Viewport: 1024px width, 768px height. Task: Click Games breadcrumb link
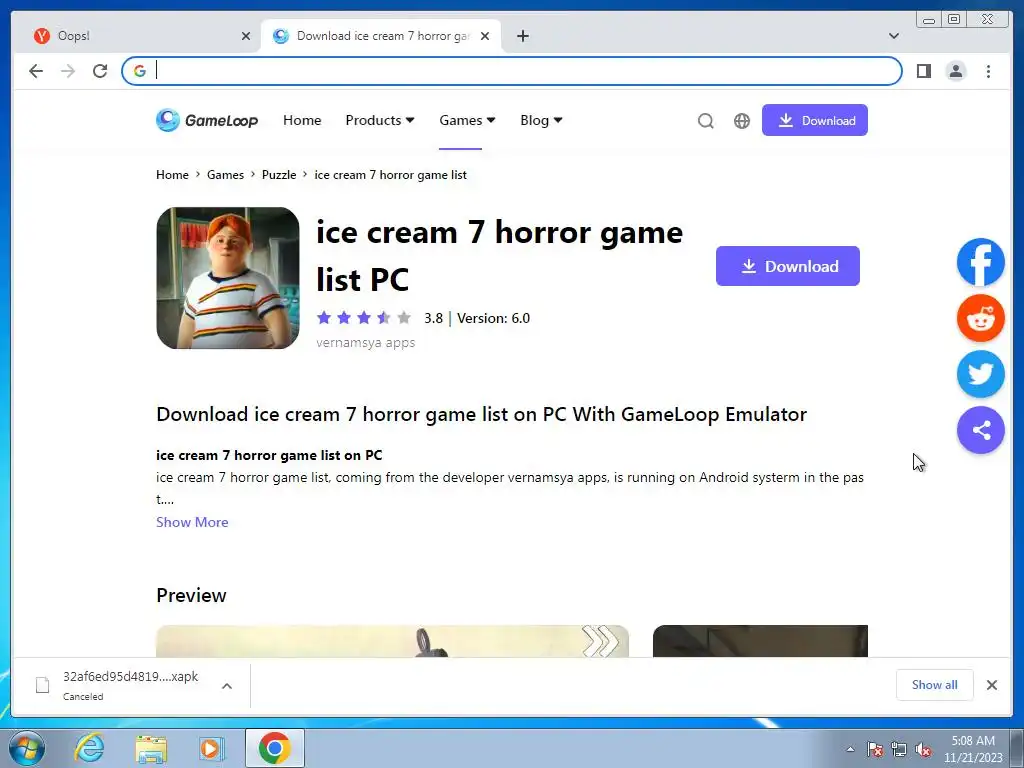(225, 175)
